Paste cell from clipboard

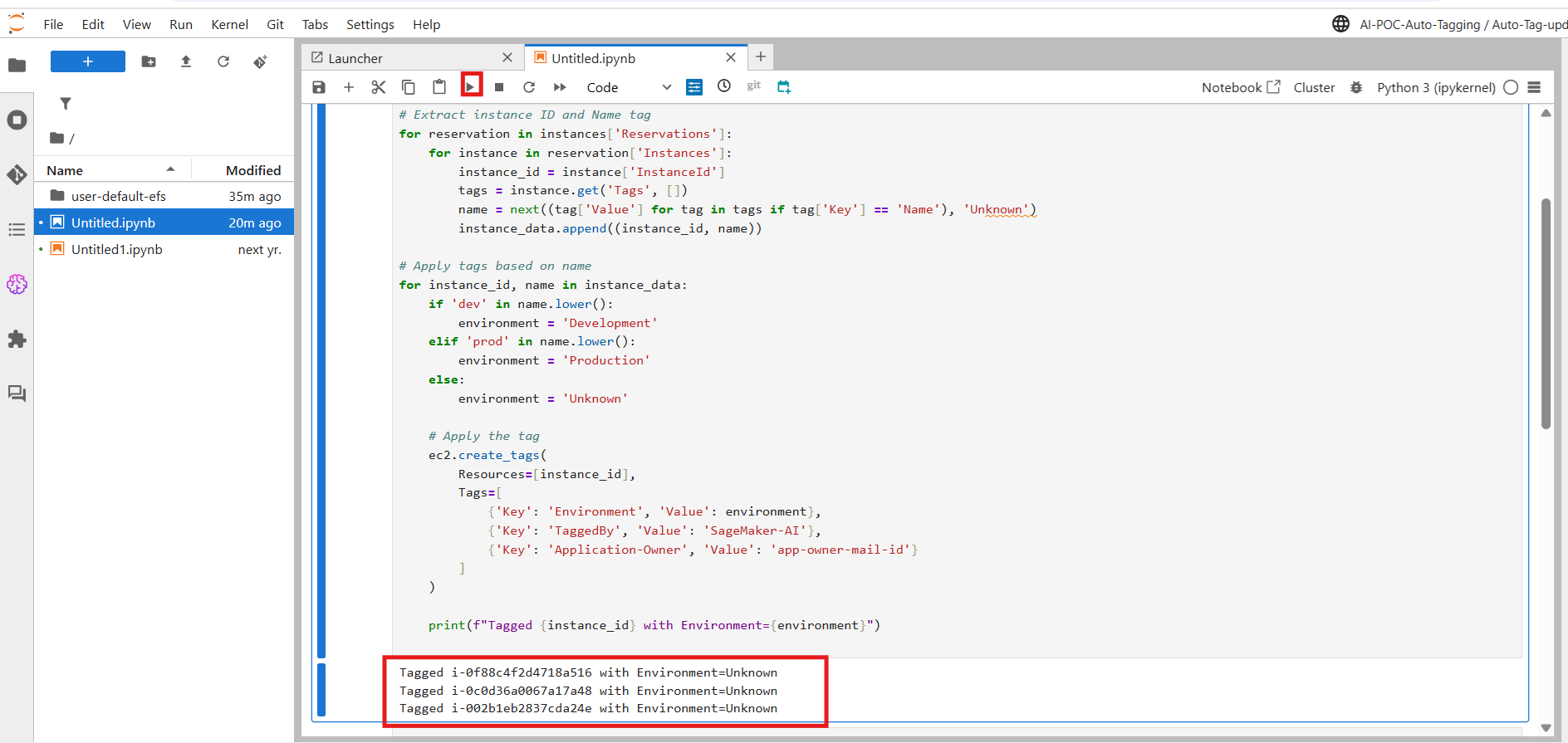439,87
